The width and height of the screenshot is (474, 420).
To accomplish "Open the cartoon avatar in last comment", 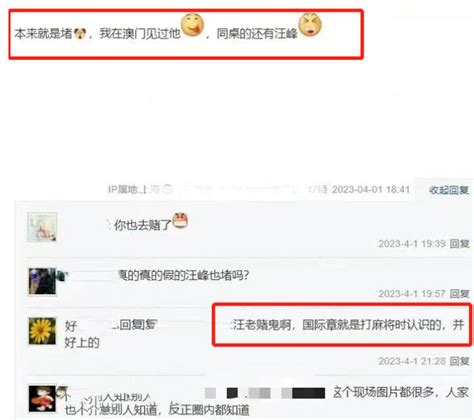I will click(42, 399).
